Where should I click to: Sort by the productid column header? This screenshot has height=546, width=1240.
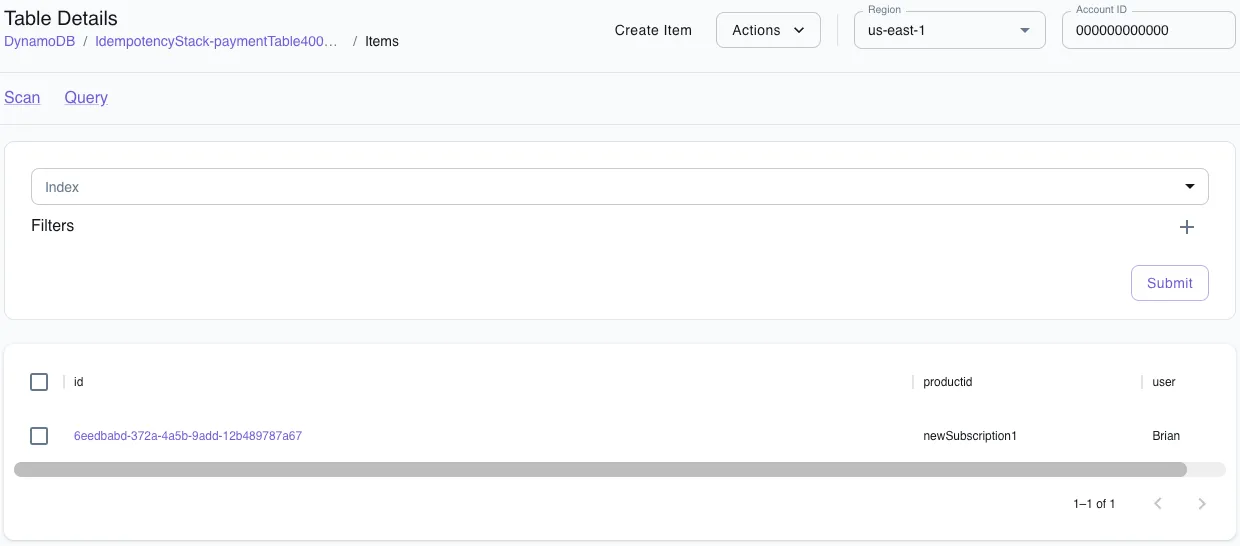click(x=947, y=382)
